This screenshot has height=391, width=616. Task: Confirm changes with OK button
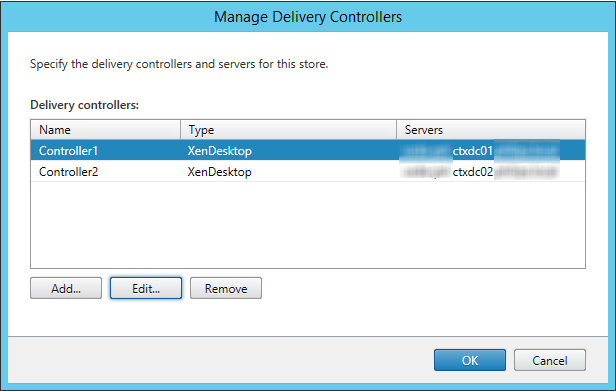(470, 360)
